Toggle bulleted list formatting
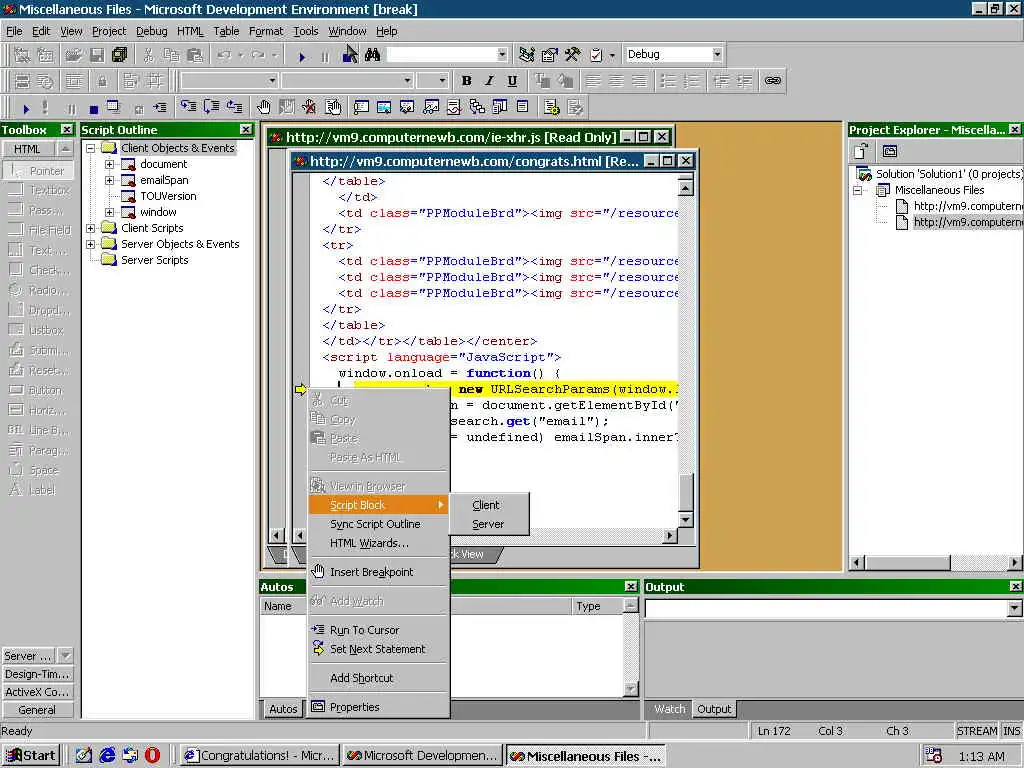The height and width of the screenshot is (768, 1024). 668,80
